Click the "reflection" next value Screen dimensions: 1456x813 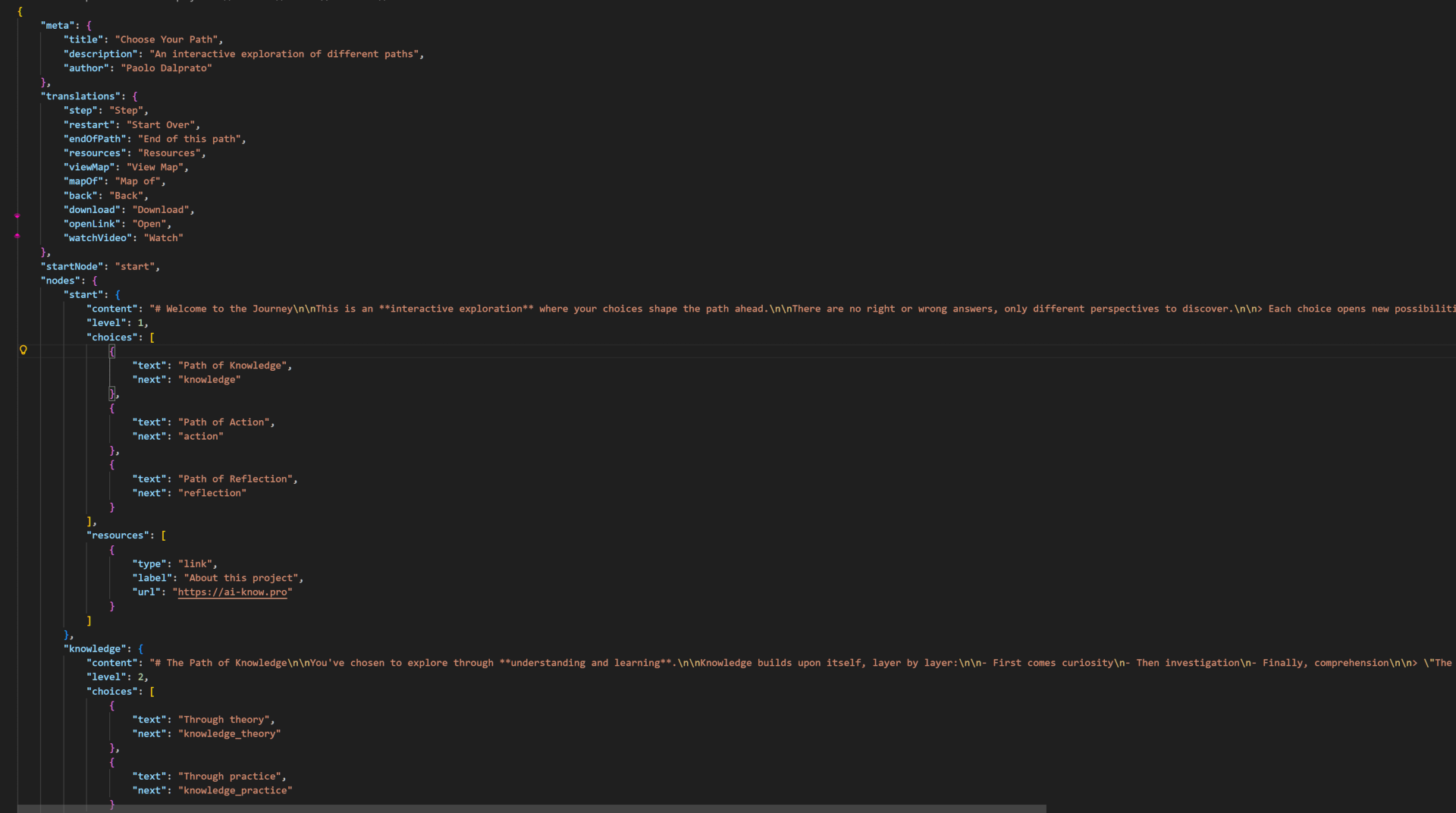pyautogui.click(x=212, y=493)
